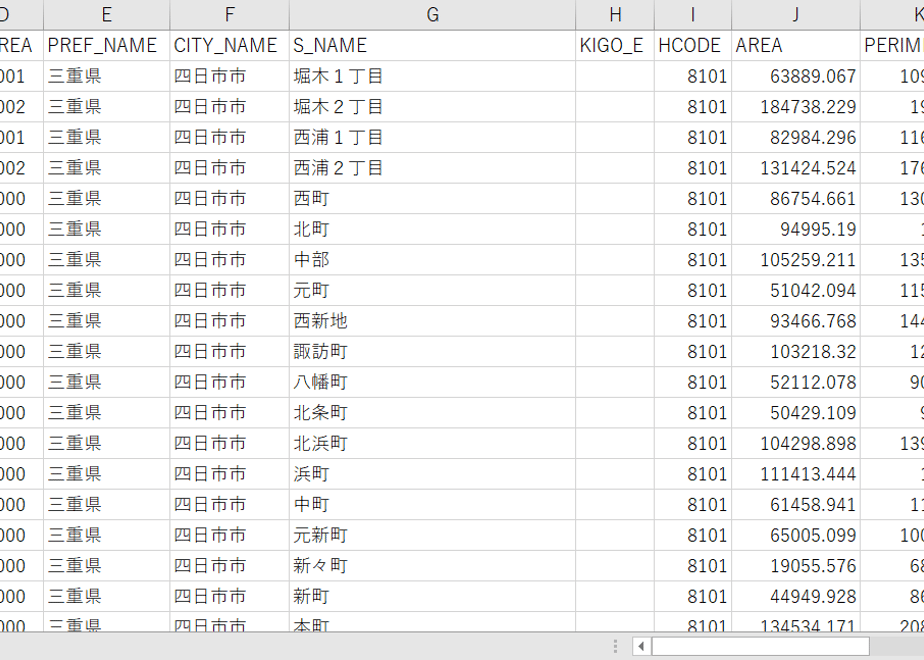
Task: Click the AREA header cell in column J
Action: point(796,45)
